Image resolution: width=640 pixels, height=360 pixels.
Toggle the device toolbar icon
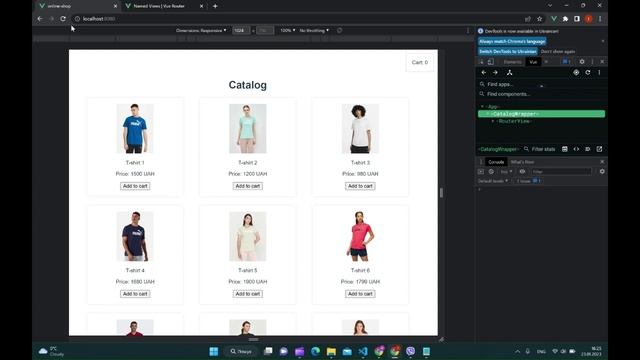(x=491, y=62)
